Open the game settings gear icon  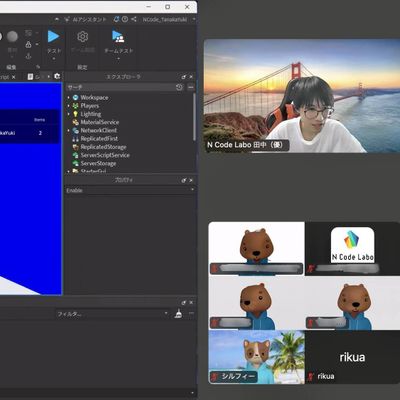[x=83, y=36]
